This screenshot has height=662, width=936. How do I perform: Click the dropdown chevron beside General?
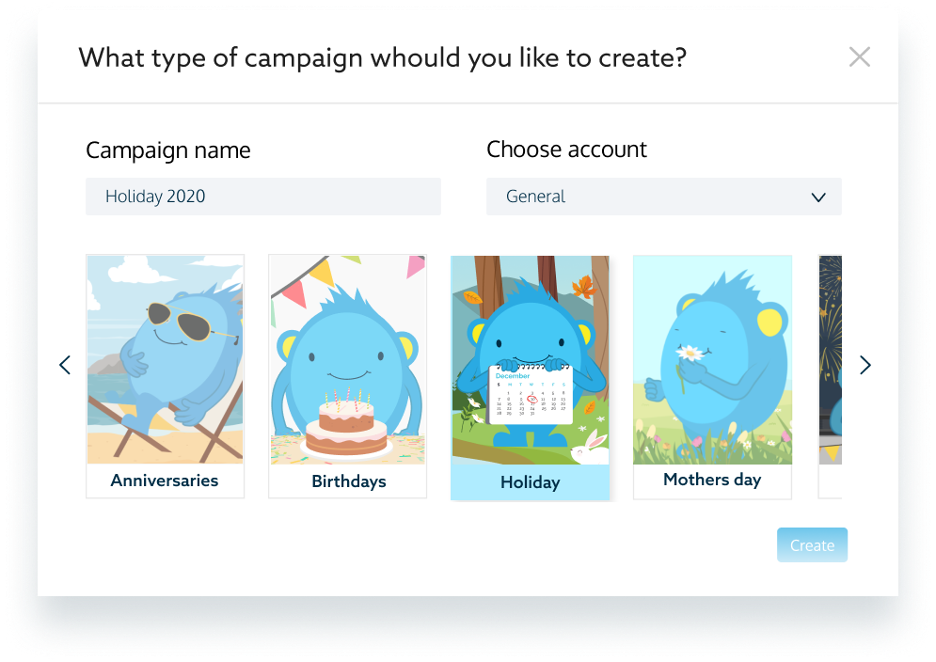pyautogui.click(x=818, y=197)
